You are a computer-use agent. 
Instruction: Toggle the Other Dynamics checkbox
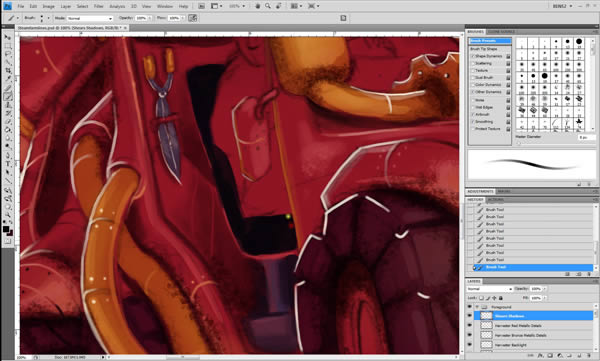[x=473, y=92]
